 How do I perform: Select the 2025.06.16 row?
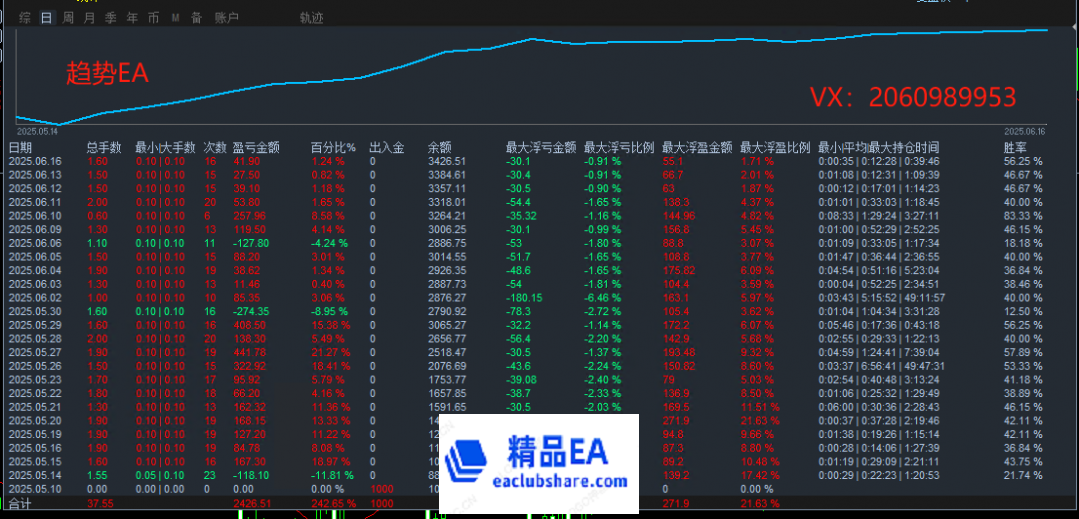[35, 161]
